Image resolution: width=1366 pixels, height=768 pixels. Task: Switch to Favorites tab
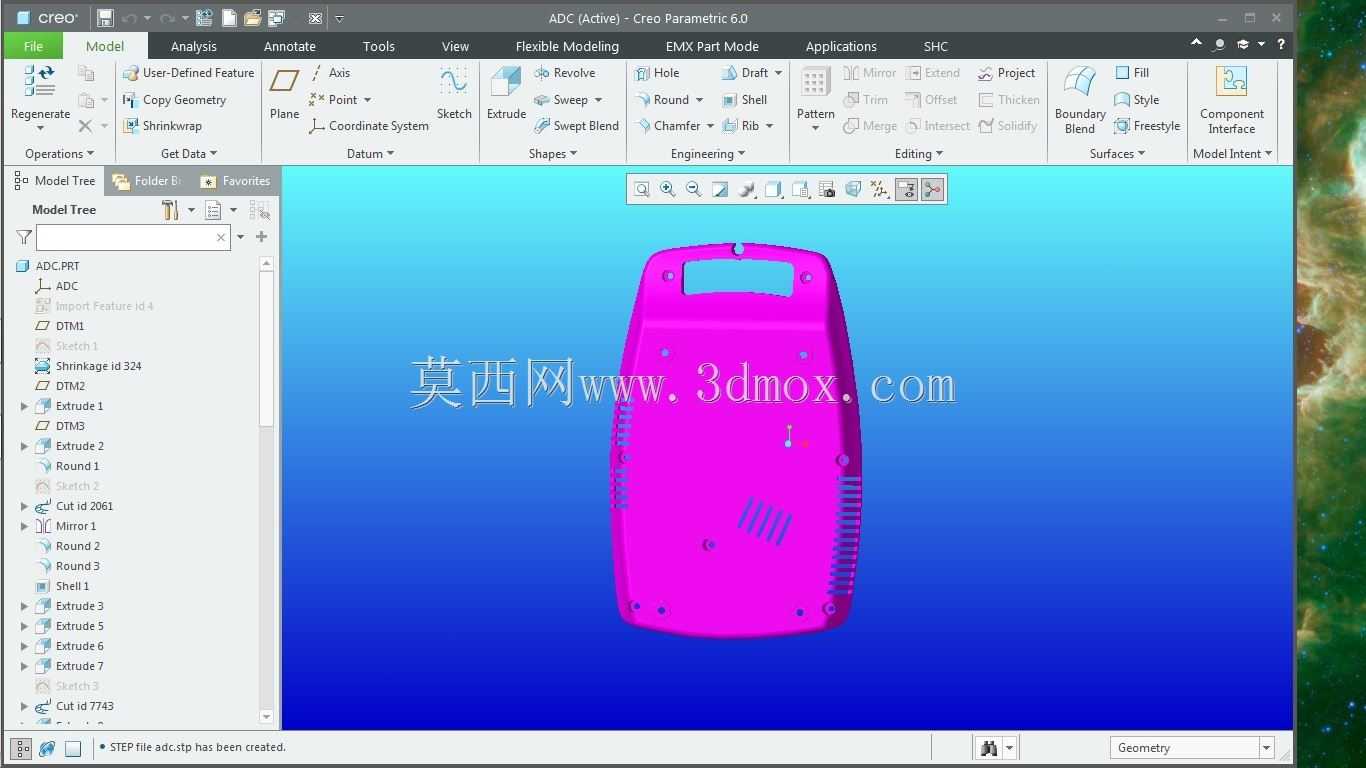coord(235,181)
